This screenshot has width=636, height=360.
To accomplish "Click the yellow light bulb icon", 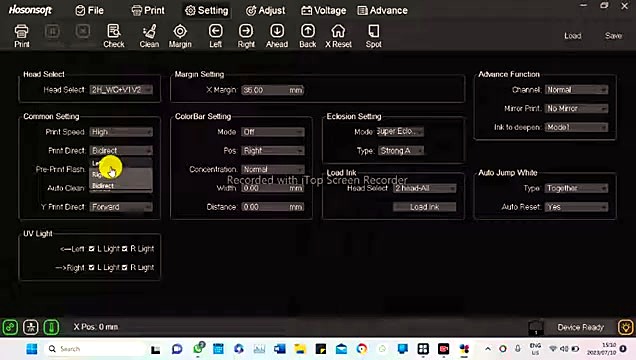I will tap(625, 327).
